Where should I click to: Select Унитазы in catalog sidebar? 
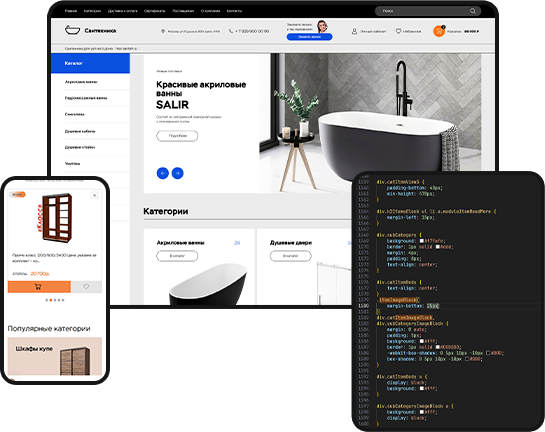click(72, 163)
